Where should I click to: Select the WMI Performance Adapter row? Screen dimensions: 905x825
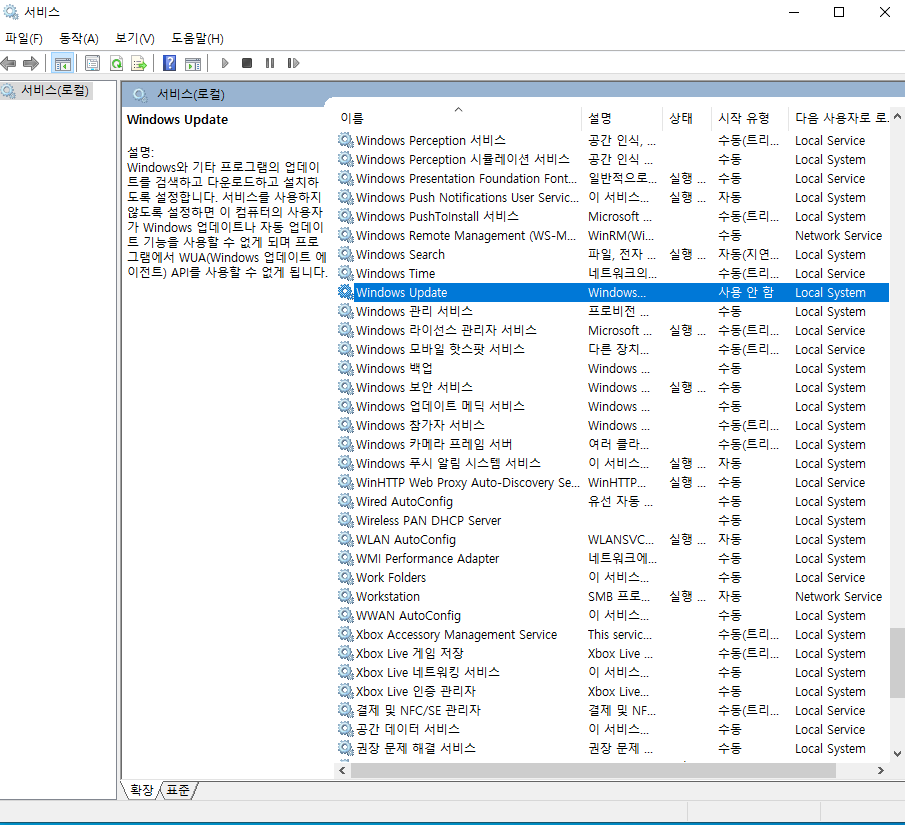(612, 558)
